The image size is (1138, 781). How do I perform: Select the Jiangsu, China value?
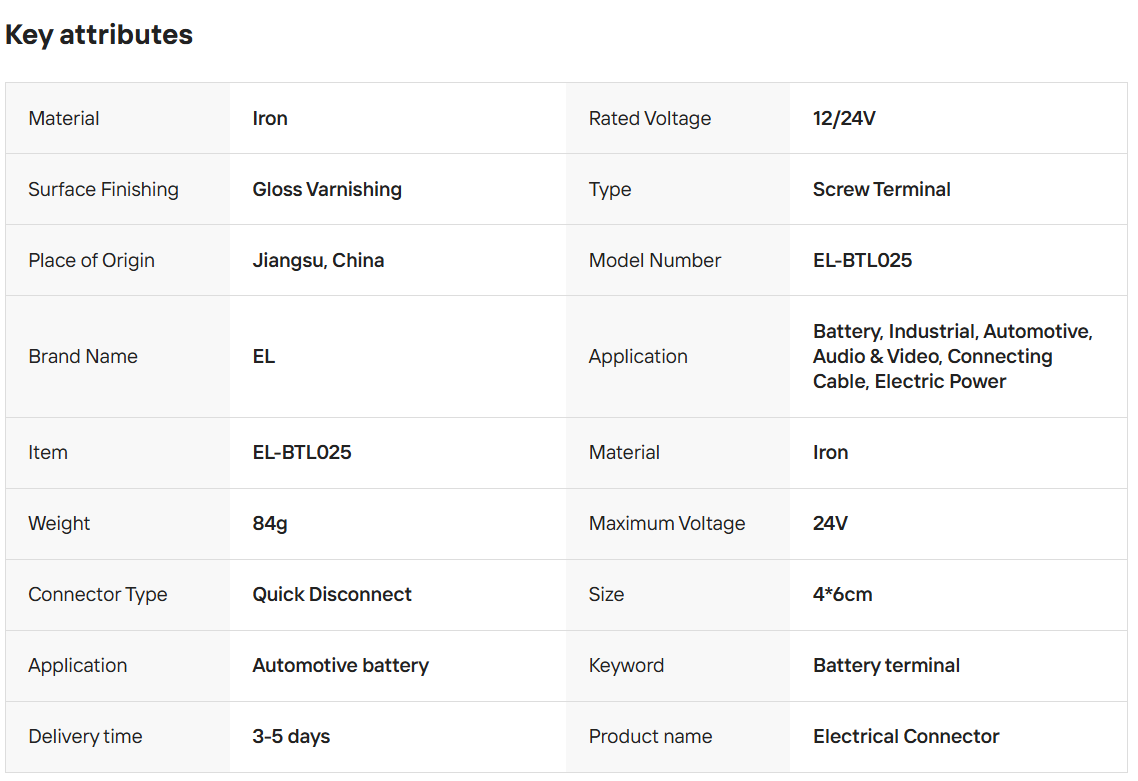click(318, 261)
